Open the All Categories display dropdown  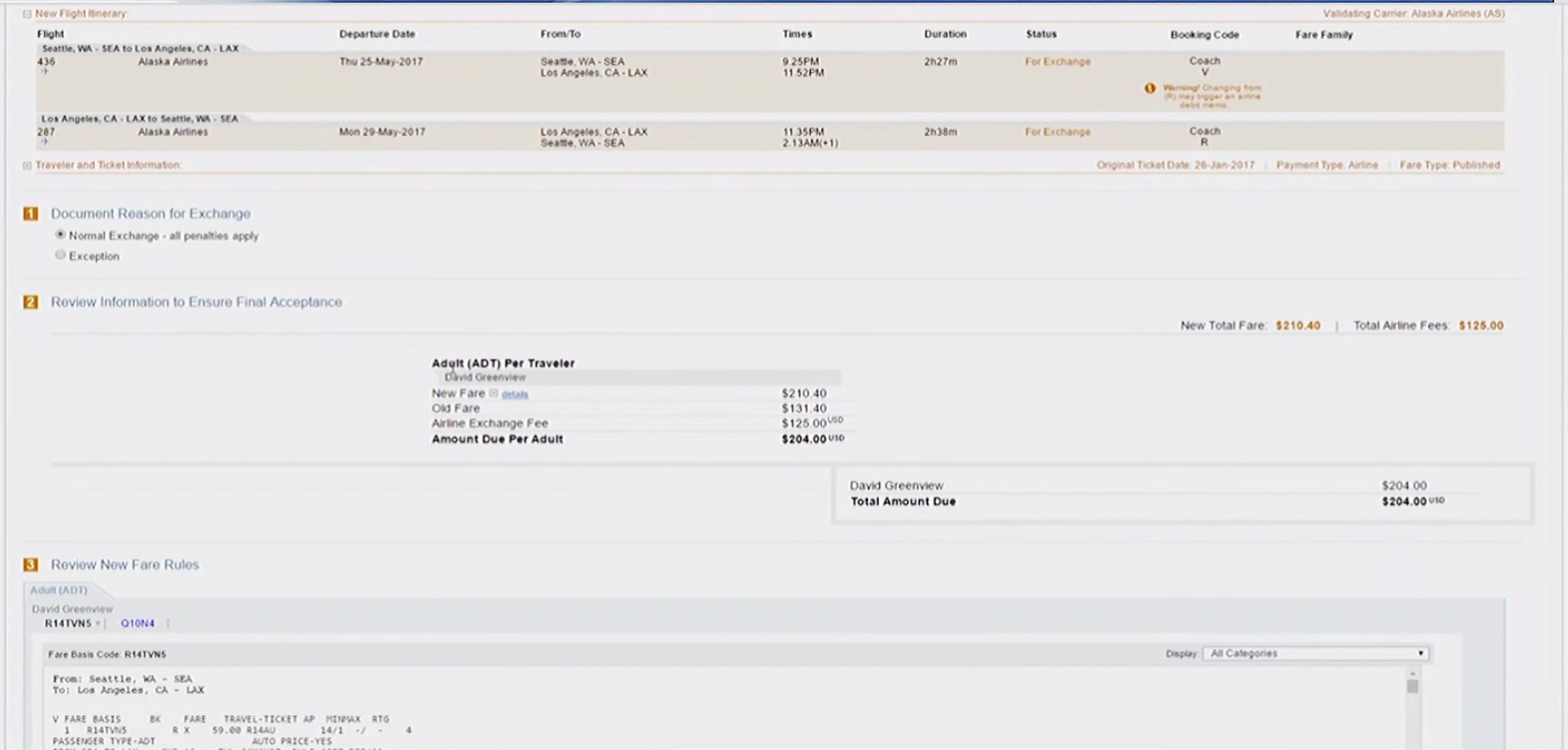[1315, 653]
